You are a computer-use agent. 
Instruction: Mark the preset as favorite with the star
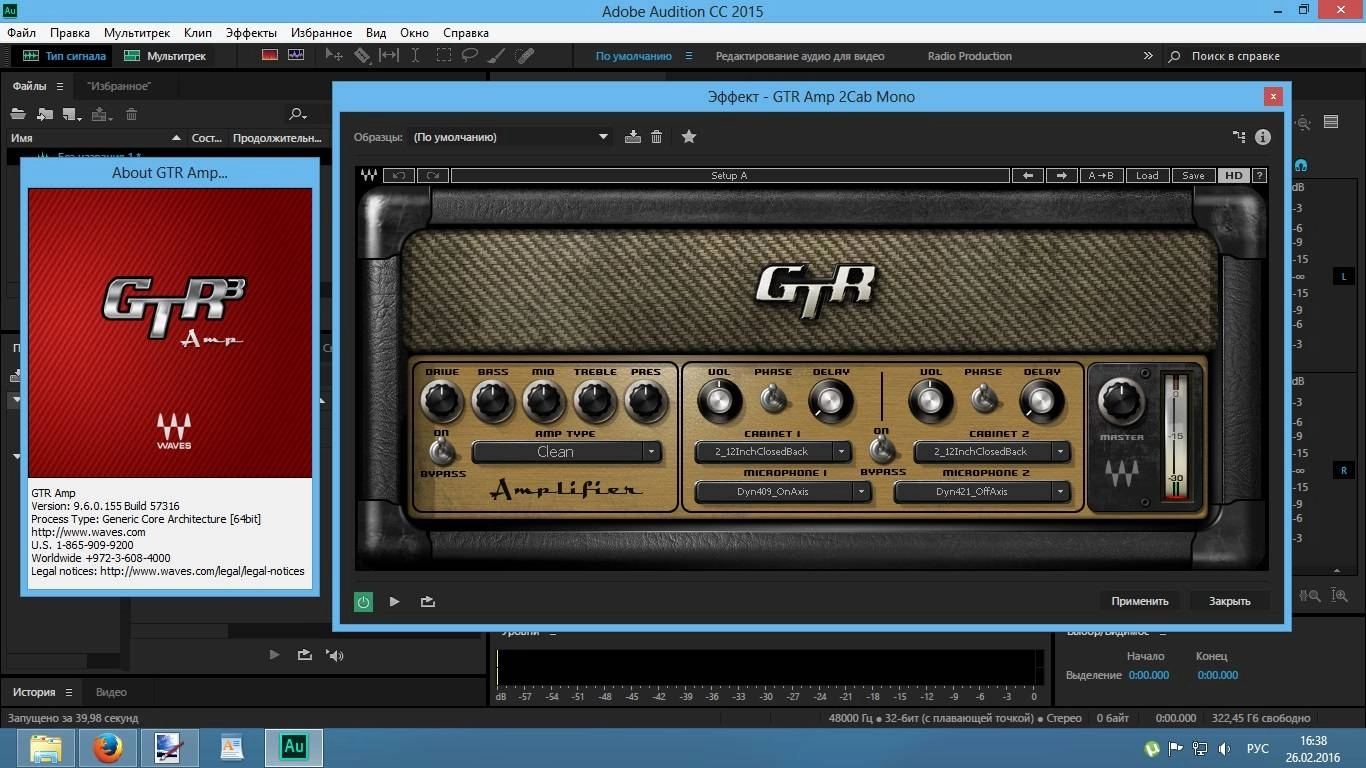coord(689,137)
